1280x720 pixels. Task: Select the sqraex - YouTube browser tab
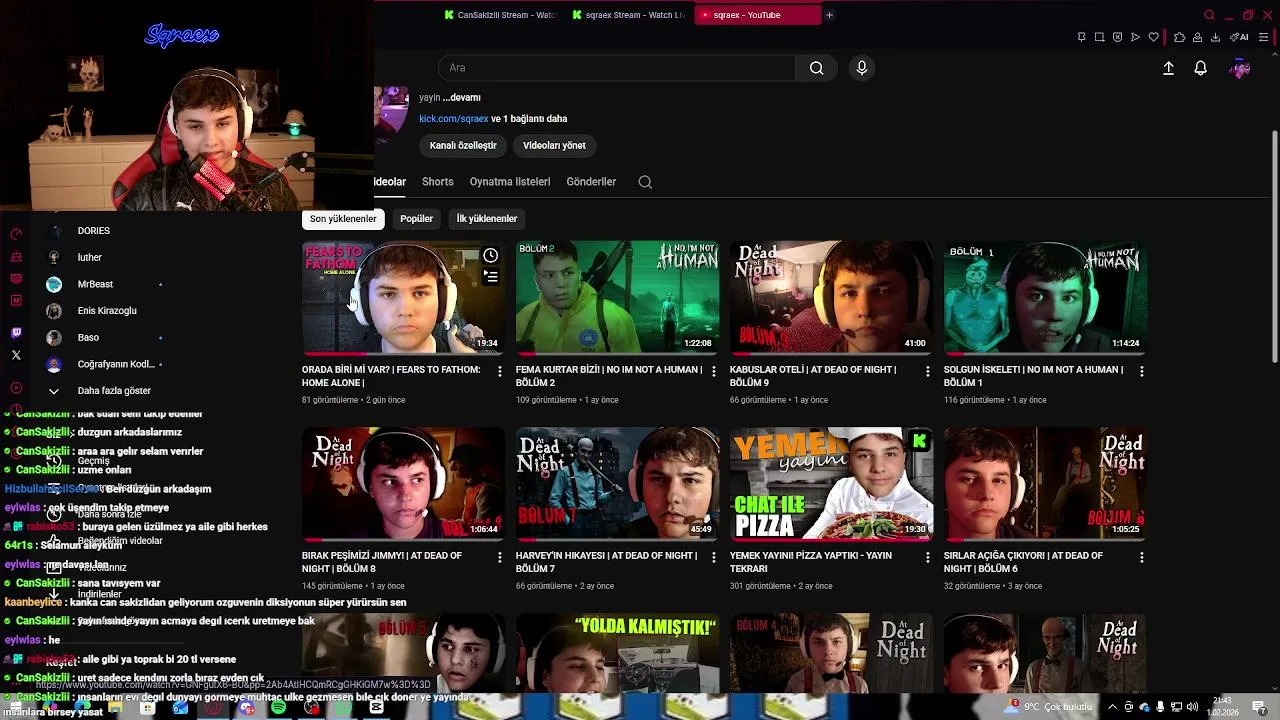(756, 15)
